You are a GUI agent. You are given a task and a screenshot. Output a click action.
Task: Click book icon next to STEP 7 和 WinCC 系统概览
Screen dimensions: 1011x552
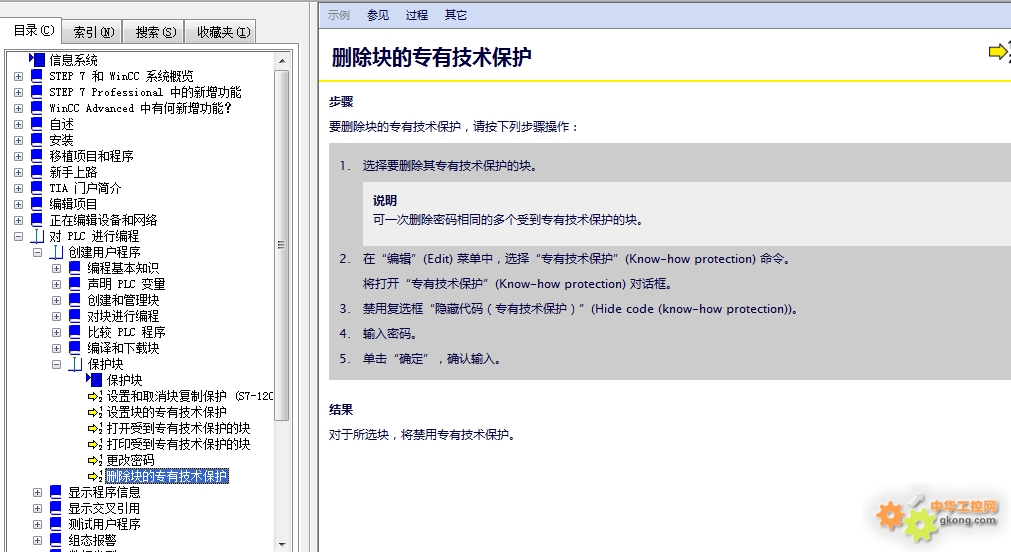point(37,75)
